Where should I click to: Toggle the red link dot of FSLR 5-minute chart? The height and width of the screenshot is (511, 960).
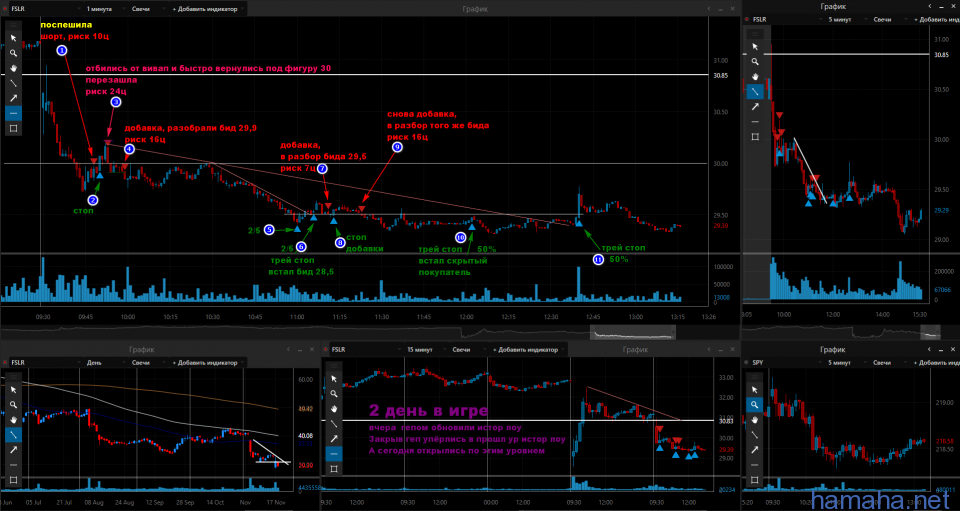(747, 20)
